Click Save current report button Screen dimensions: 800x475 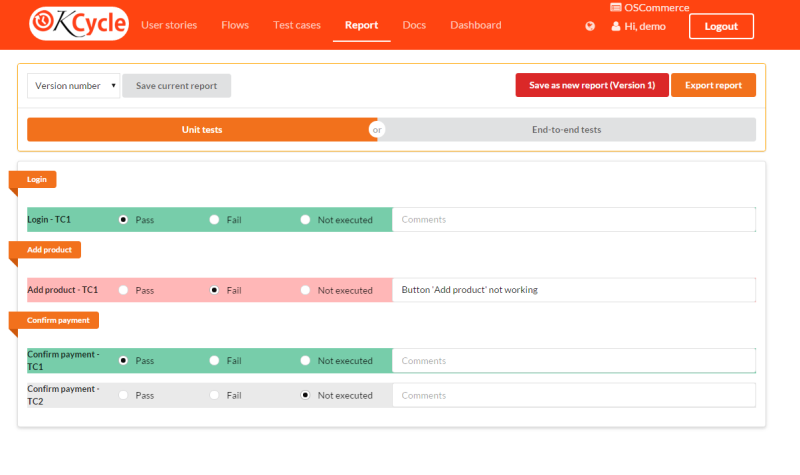(x=177, y=86)
